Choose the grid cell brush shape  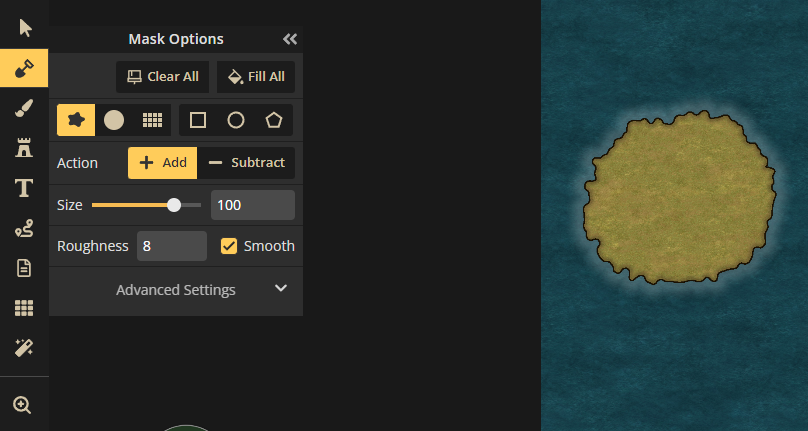click(152, 120)
